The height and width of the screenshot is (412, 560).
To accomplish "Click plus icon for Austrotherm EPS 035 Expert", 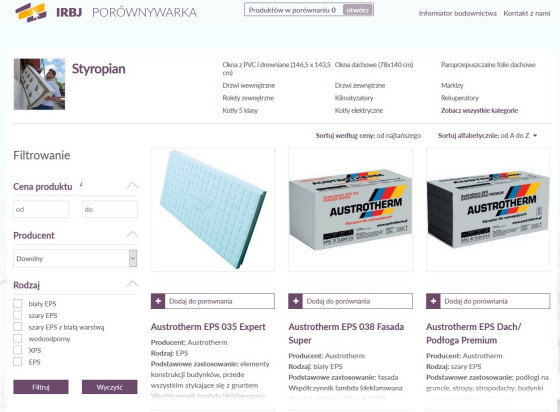I will [x=158, y=301].
